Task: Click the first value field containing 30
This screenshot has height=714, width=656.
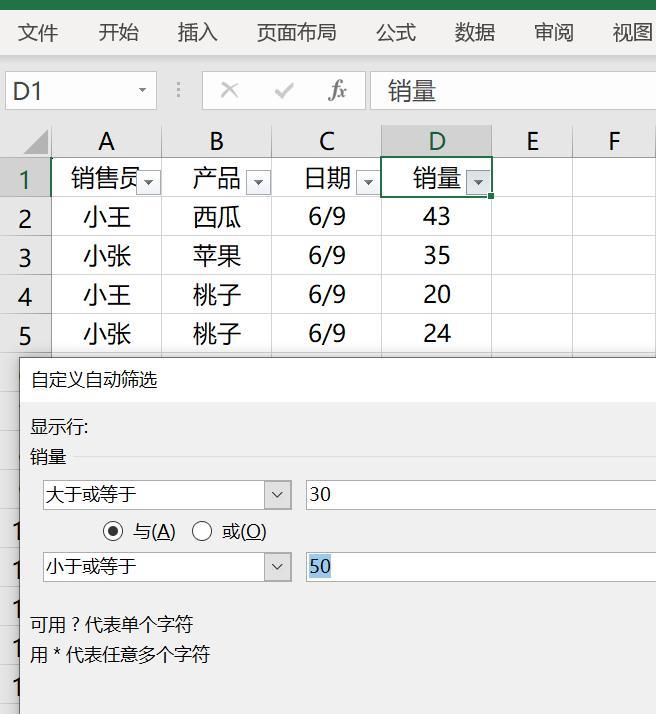Action: pos(481,495)
